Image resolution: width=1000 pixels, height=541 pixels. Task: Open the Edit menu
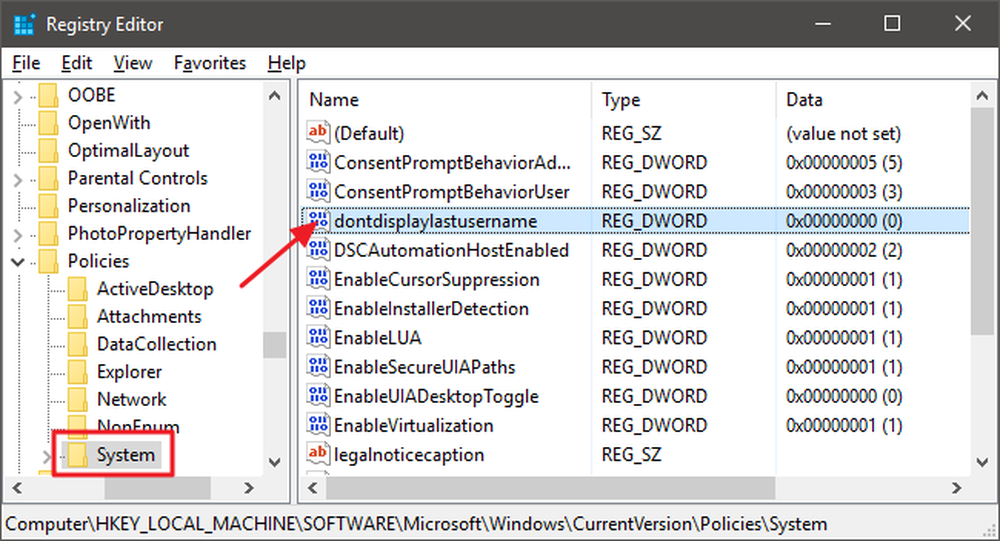pyautogui.click(x=77, y=63)
